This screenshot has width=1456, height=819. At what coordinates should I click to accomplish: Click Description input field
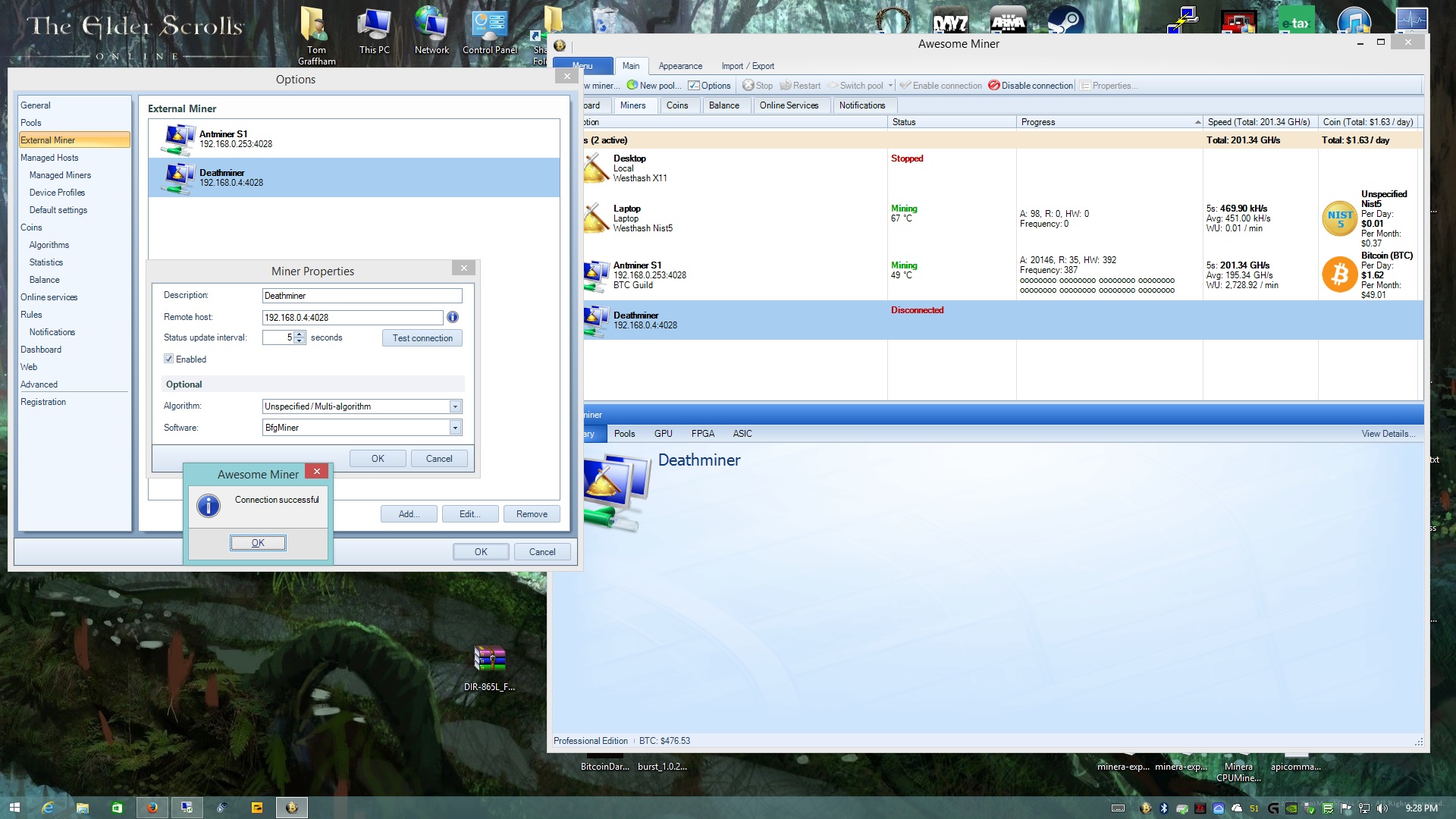coord(362,296)
